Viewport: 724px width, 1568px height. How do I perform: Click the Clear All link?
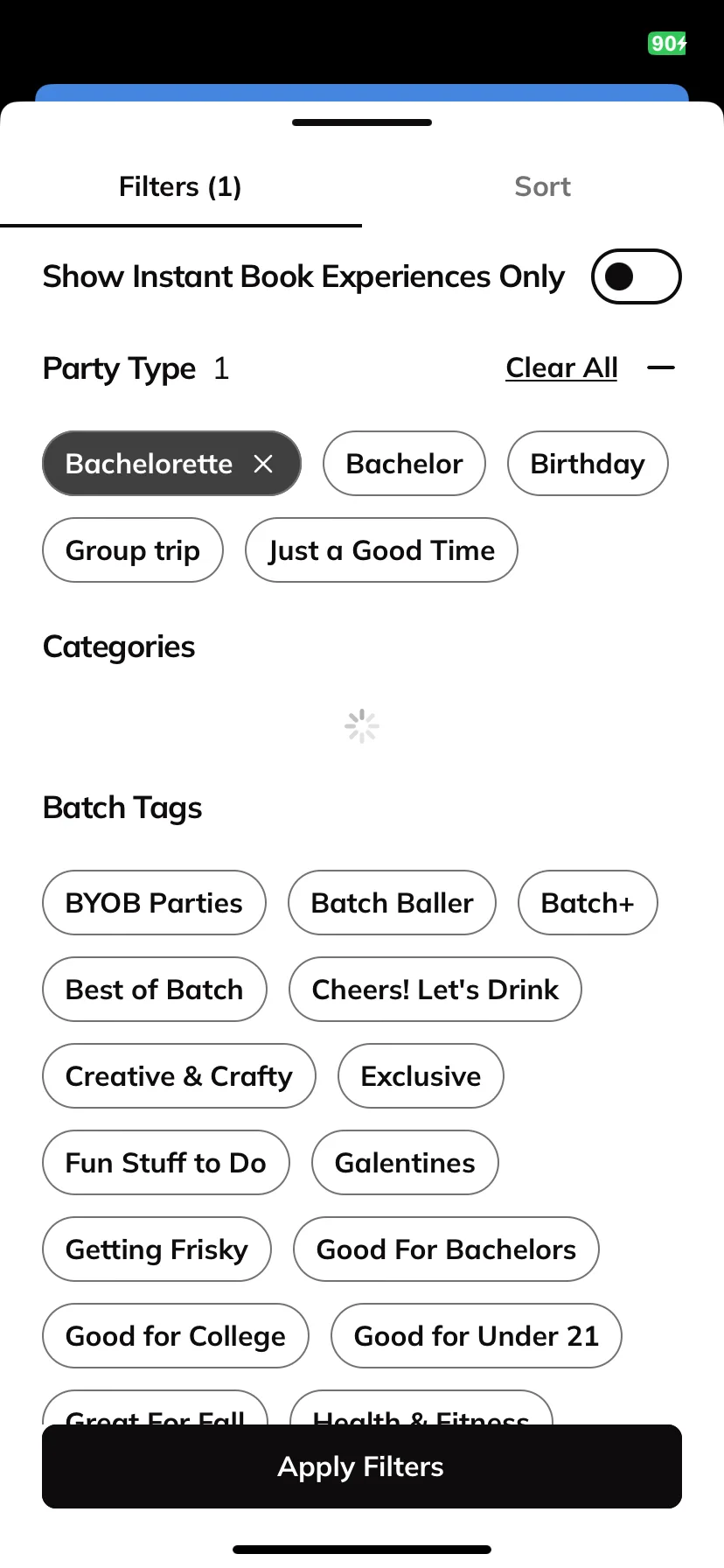561,368
